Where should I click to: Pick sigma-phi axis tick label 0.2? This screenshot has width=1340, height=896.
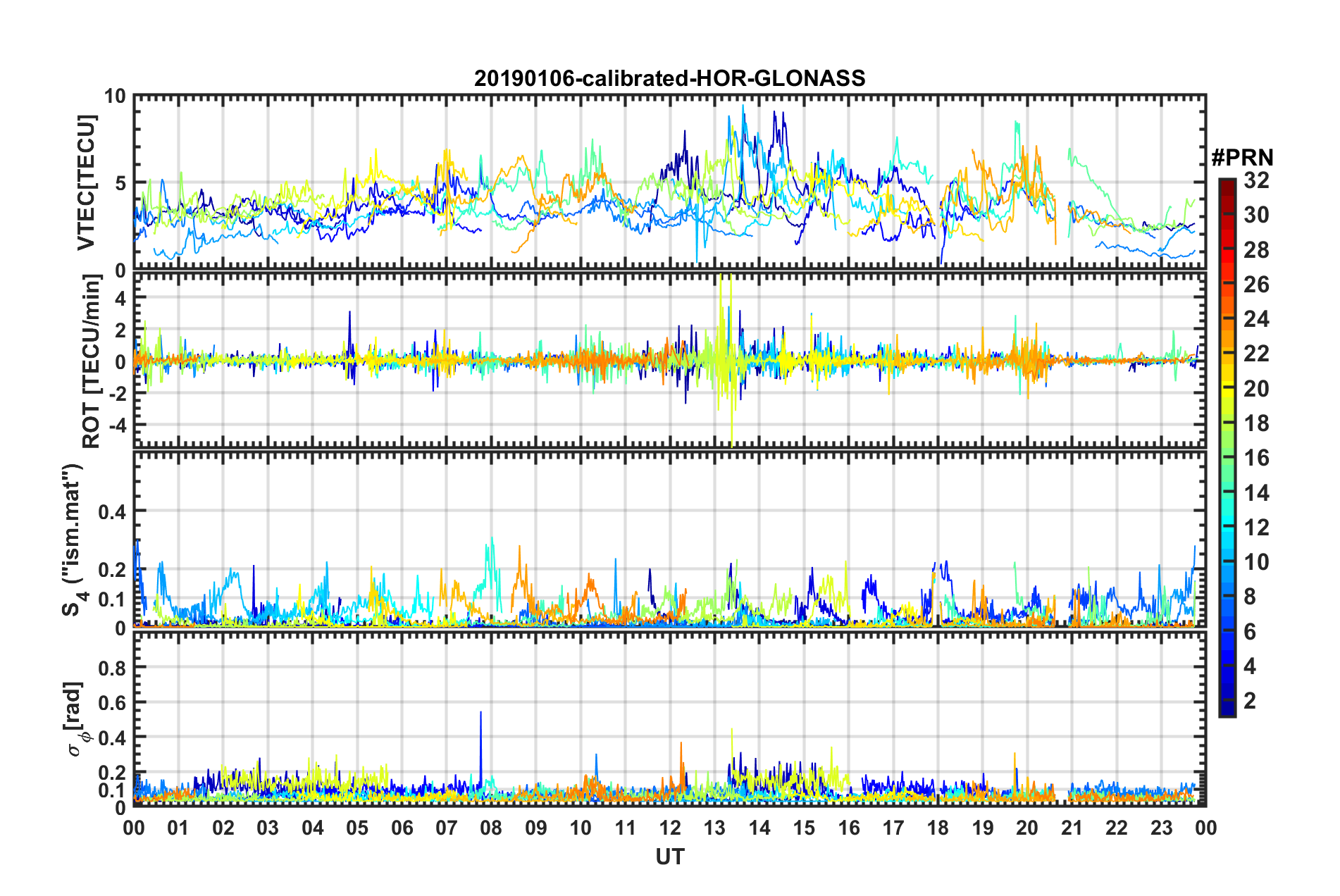coord(112,773)
